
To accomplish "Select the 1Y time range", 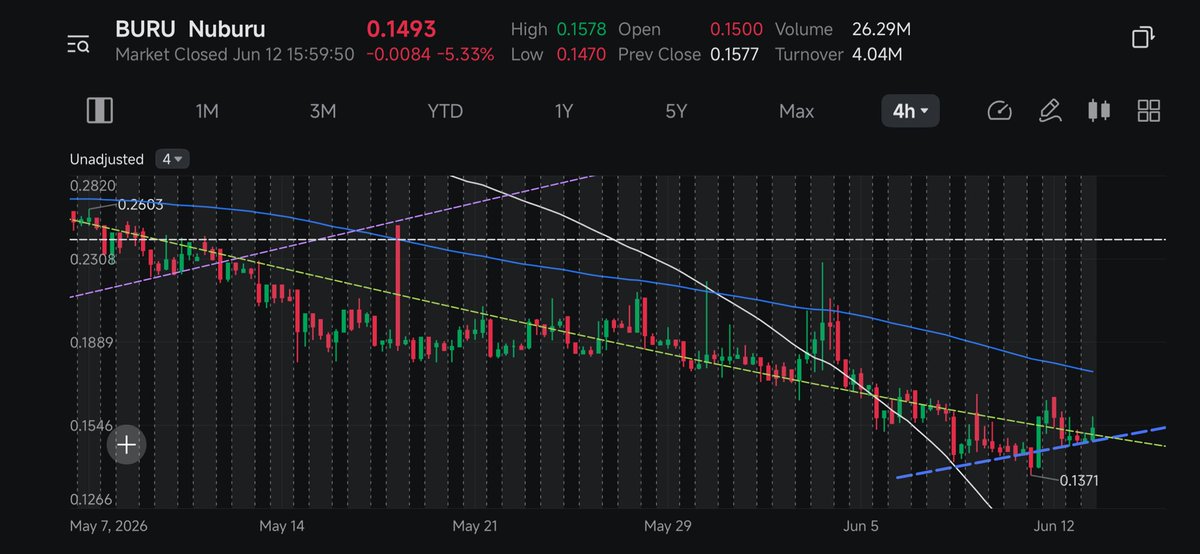I will click(x=564, y=111).
